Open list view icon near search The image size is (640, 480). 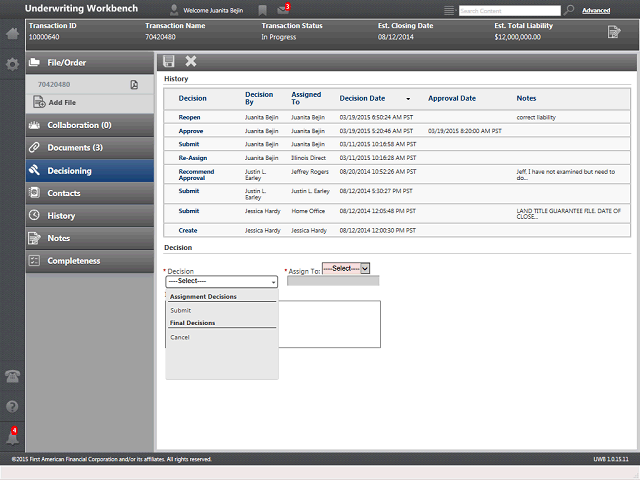click(449, 10)
